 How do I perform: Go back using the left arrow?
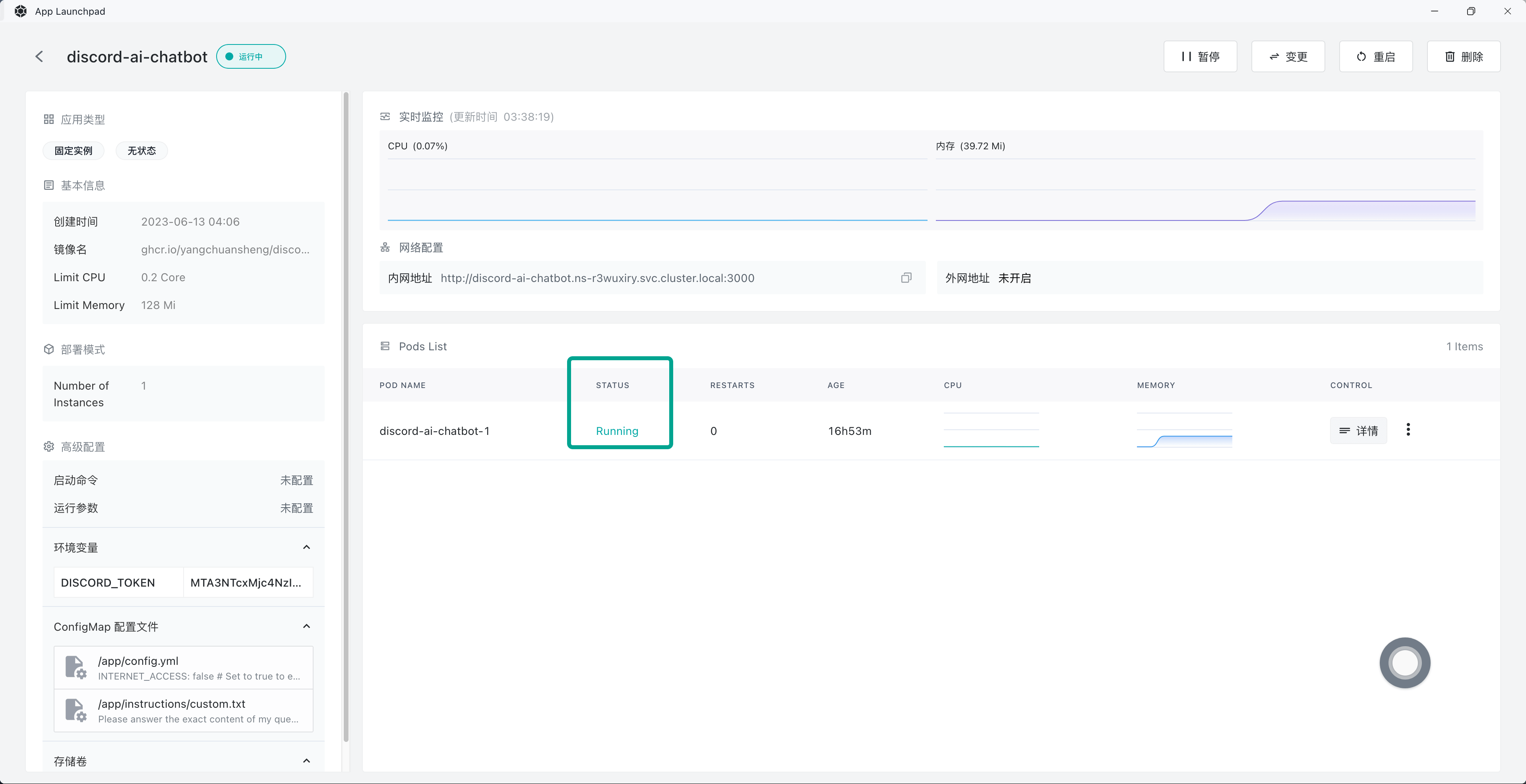(39, 56)
